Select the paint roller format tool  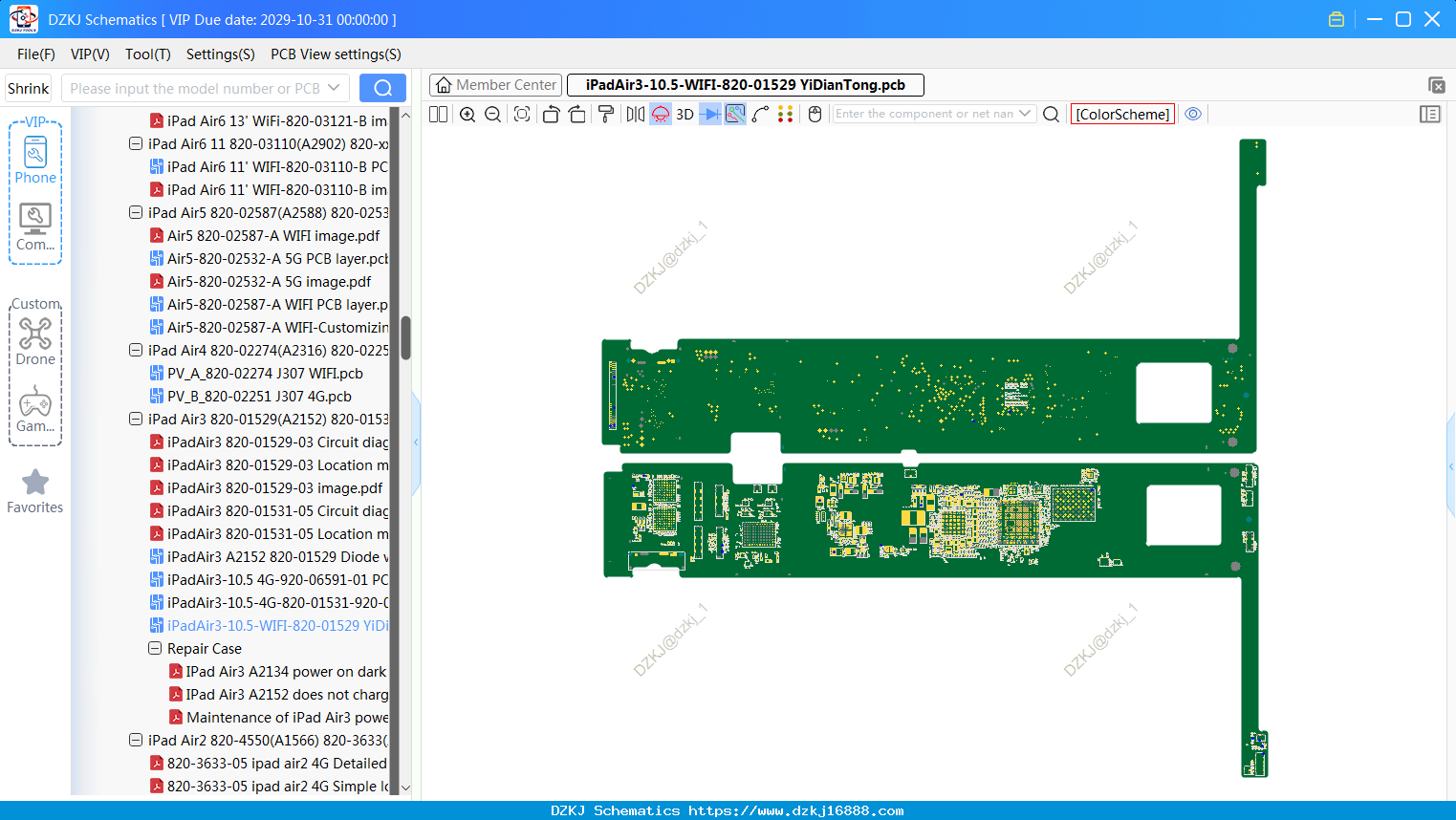click(605, 114)
